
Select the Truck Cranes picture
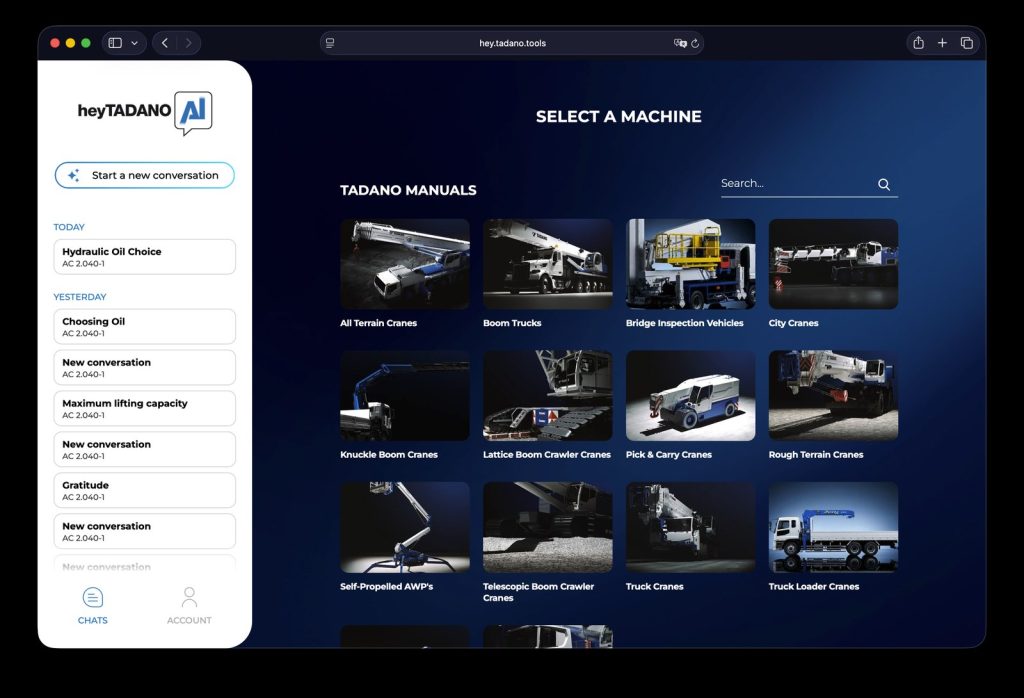(x=691, y=528)
